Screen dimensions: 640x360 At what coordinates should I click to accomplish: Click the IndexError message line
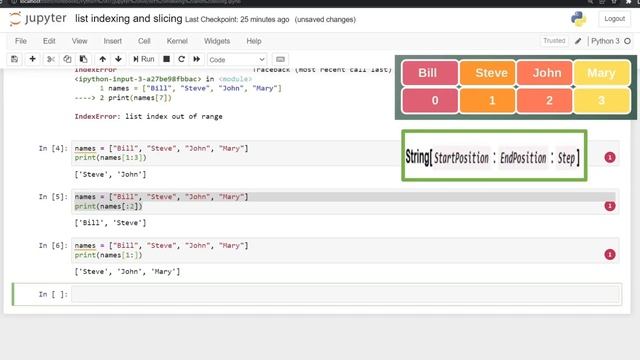click(x=149, y=117)
